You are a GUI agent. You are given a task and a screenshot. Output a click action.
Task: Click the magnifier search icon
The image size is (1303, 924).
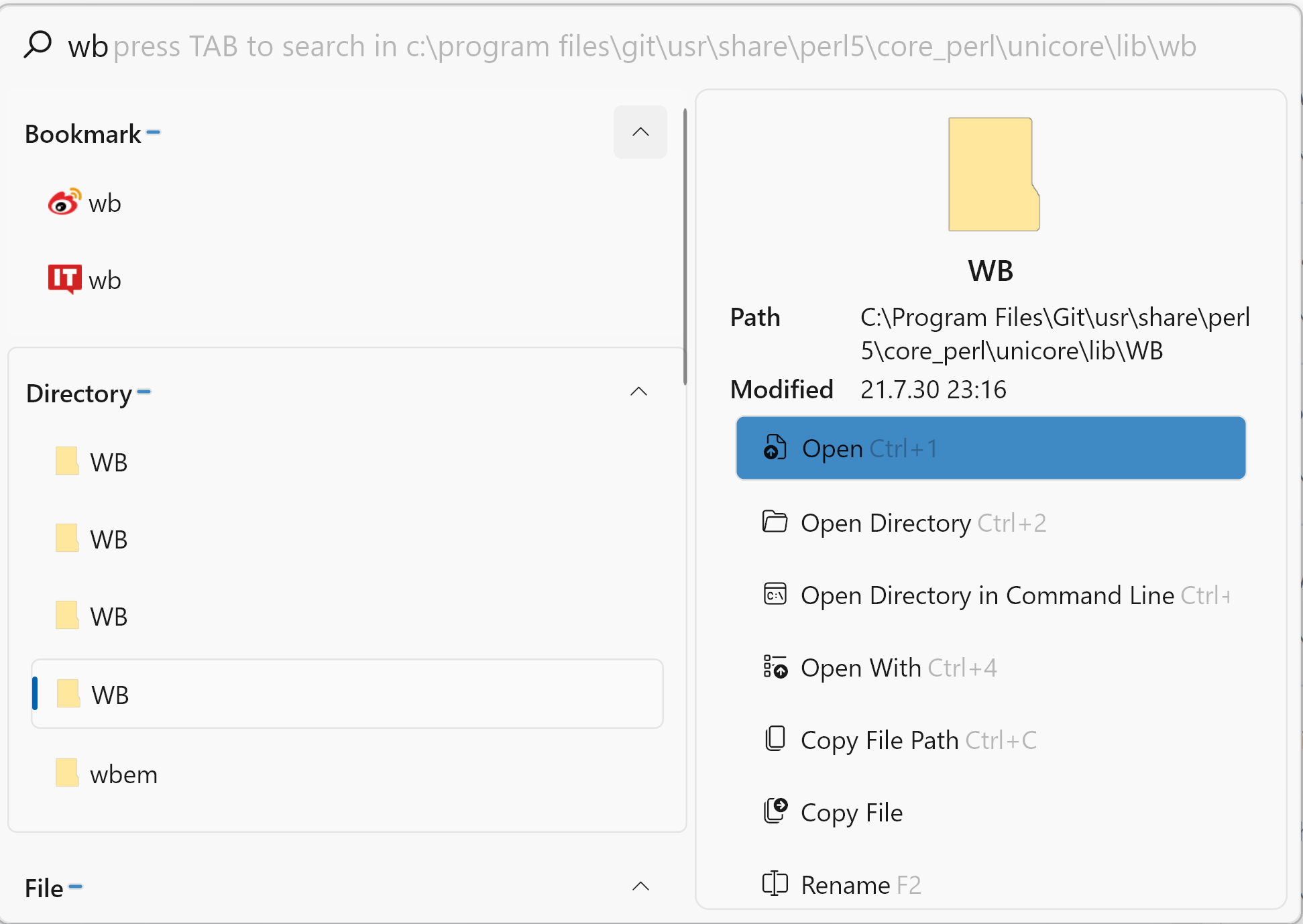point(38,44)
